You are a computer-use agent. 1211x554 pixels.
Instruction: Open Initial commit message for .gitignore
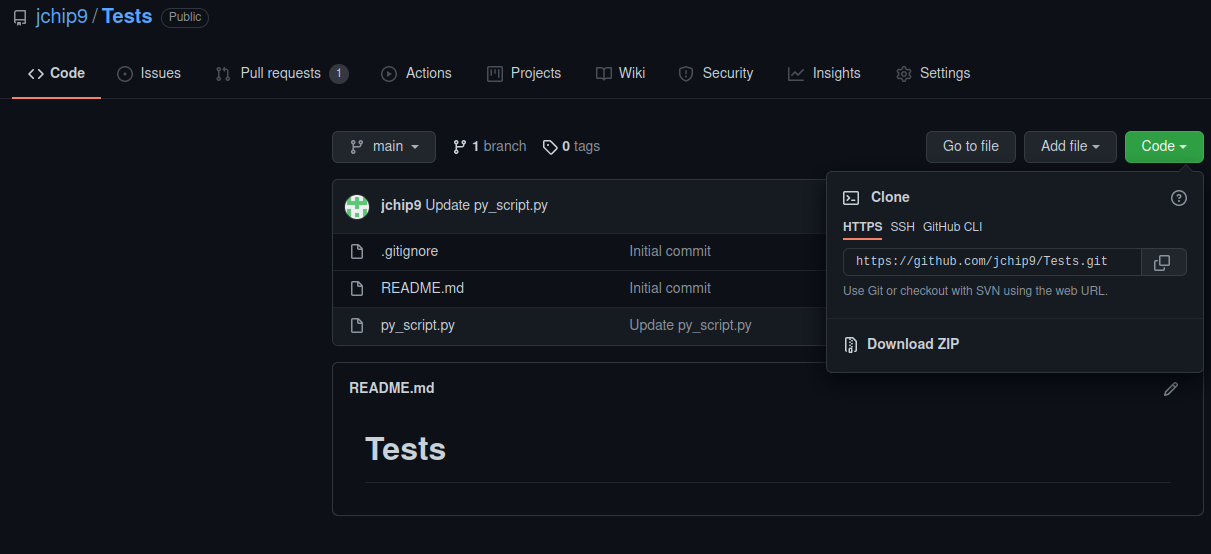tap(670, 251)
